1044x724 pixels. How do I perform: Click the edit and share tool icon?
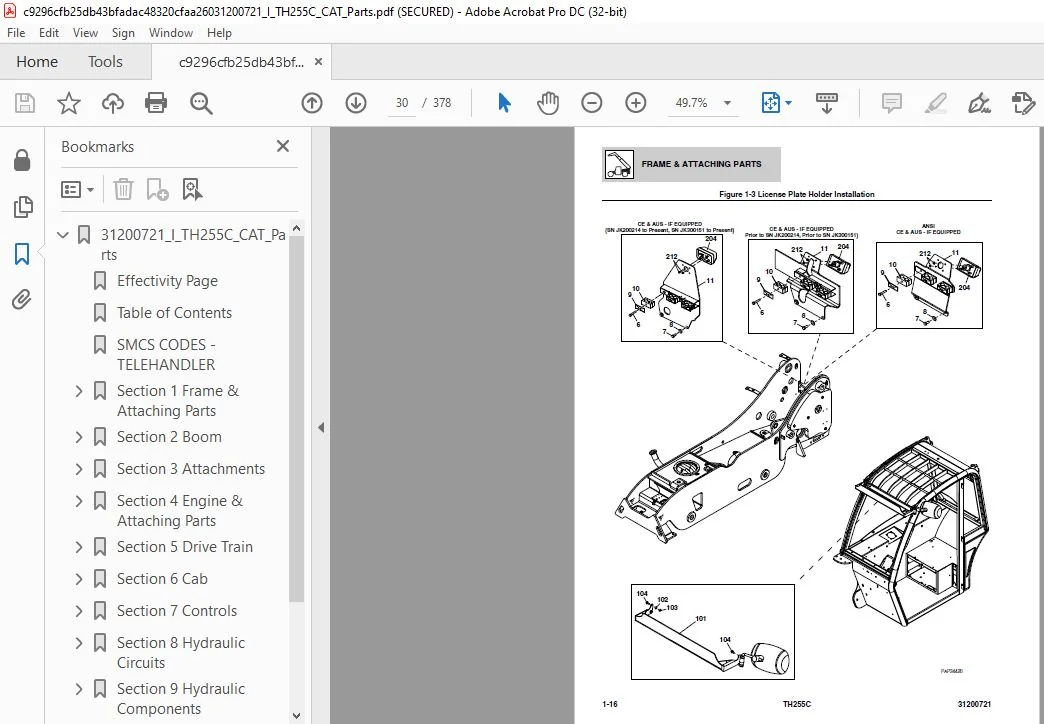click(1023, 103)
